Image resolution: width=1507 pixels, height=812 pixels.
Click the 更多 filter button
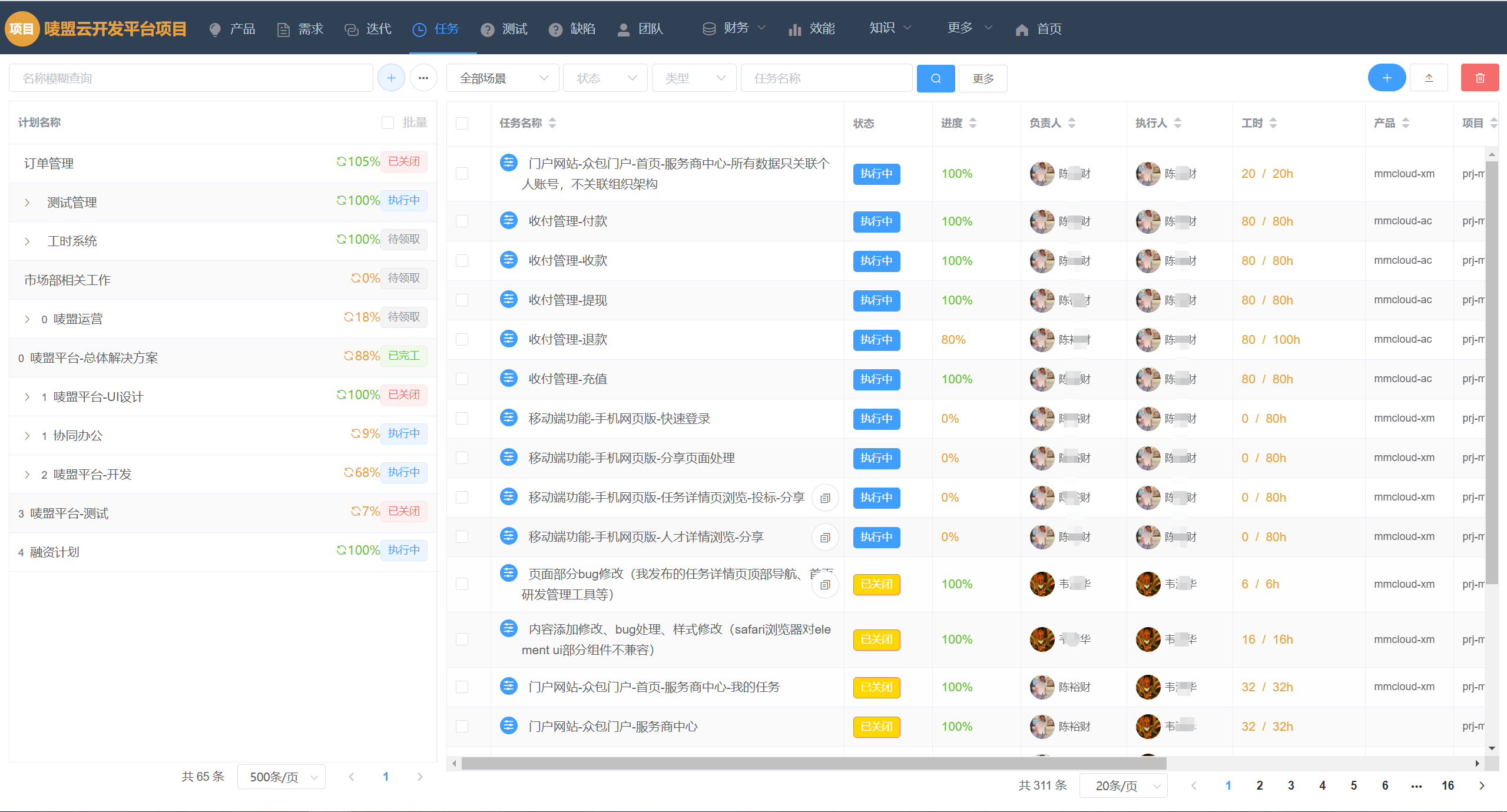click(x=982, y=78)
